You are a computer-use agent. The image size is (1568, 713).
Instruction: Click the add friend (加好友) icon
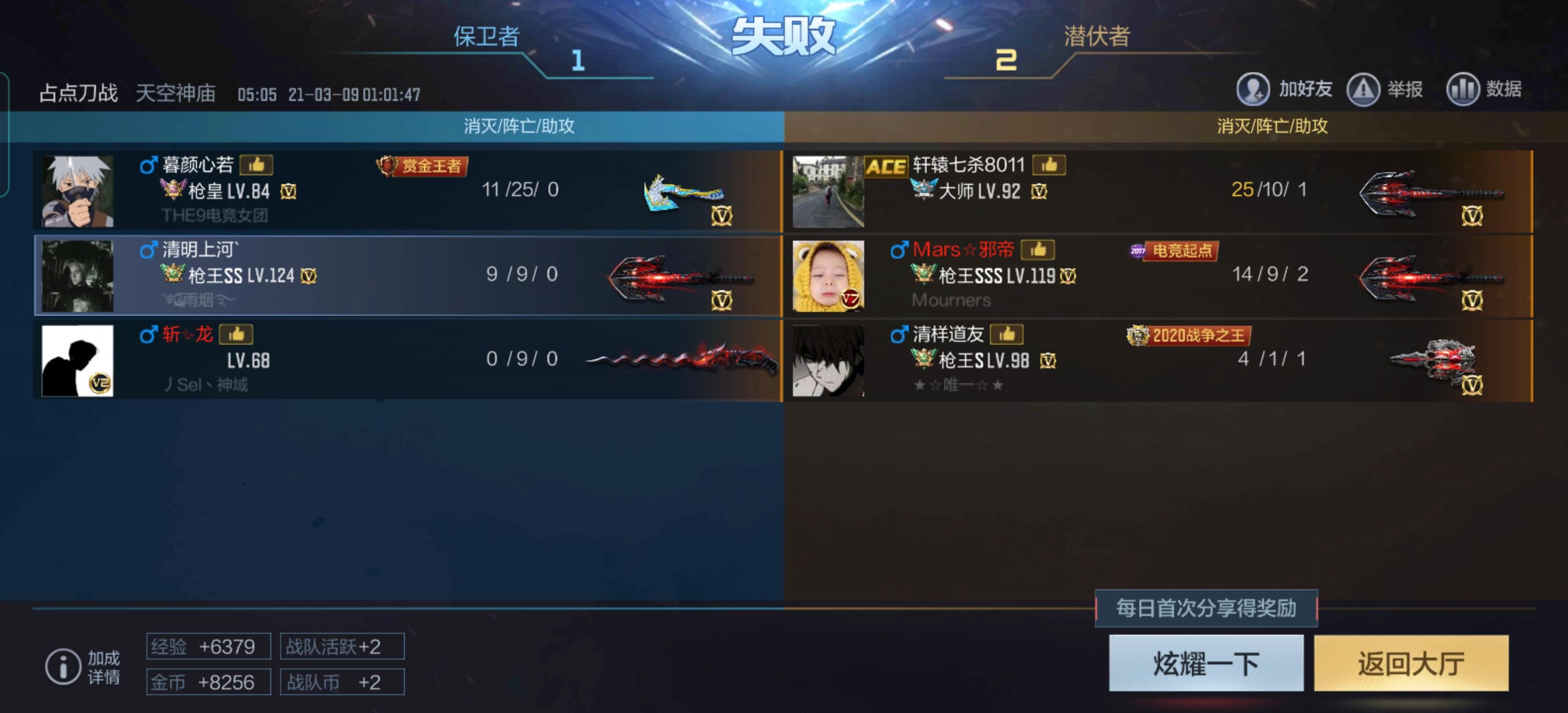click(x=1253, y=90)
